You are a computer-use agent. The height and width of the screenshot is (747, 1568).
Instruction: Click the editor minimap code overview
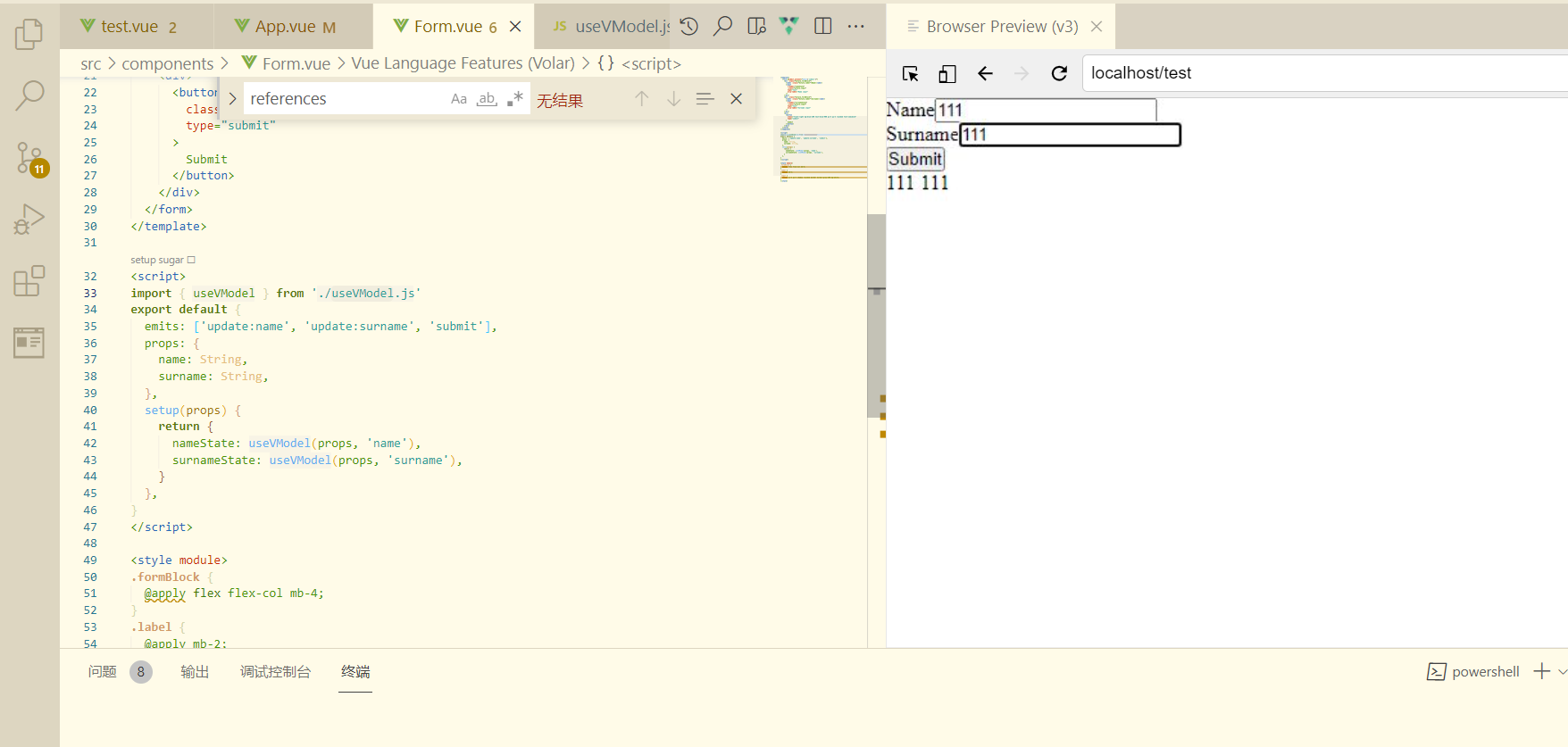point(820,129)
